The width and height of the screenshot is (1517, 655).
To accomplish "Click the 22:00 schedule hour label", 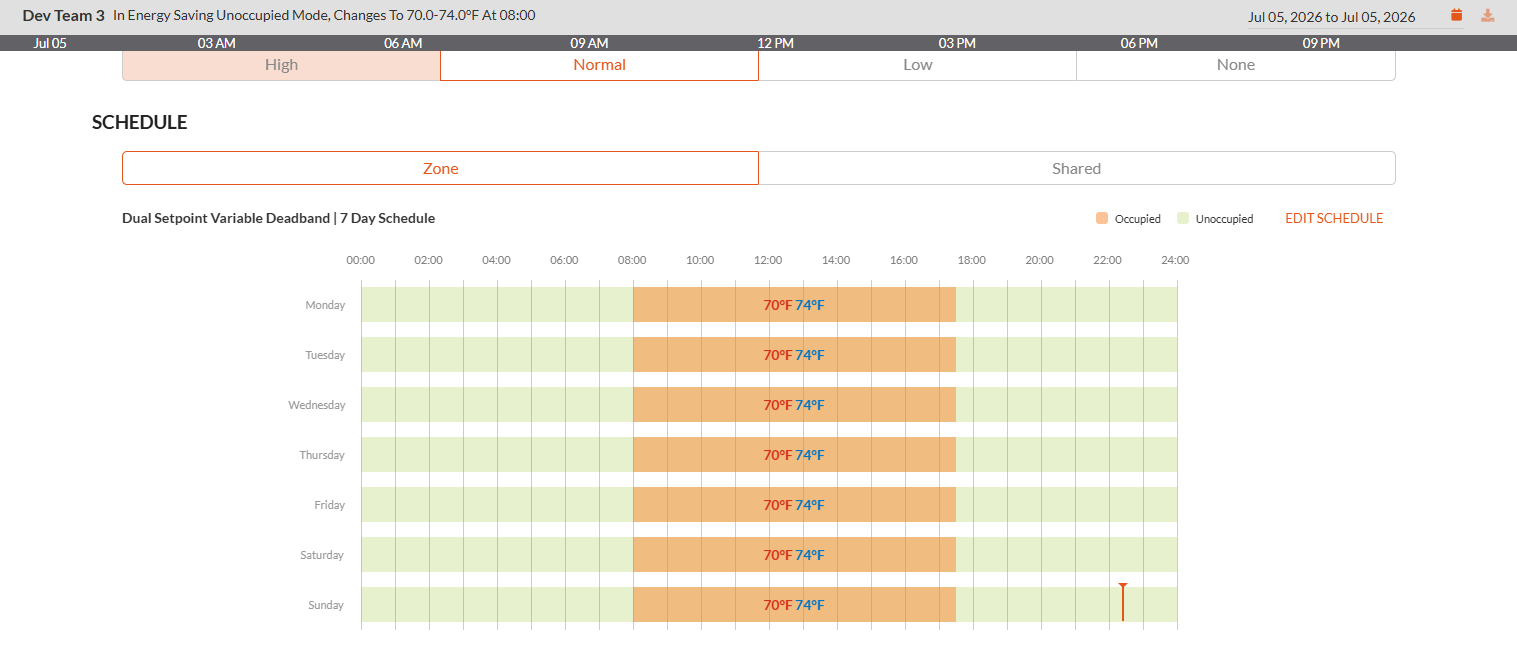I will coord(1107,260).
